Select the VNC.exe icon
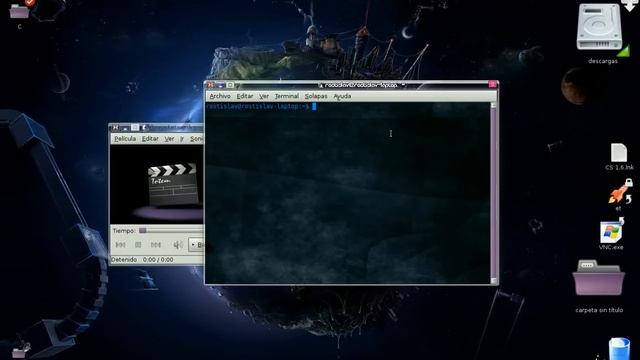The image size is (640, 360). [611, 232]
